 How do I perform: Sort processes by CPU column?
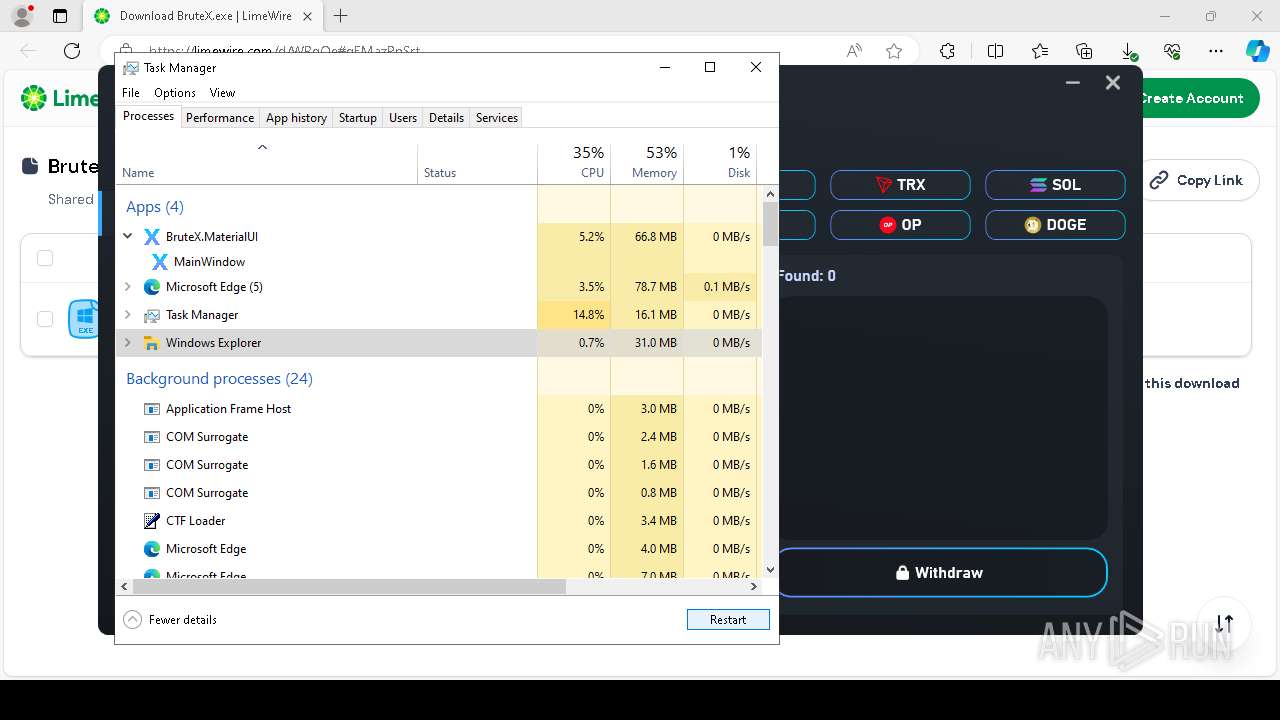[x=574, y=164]
